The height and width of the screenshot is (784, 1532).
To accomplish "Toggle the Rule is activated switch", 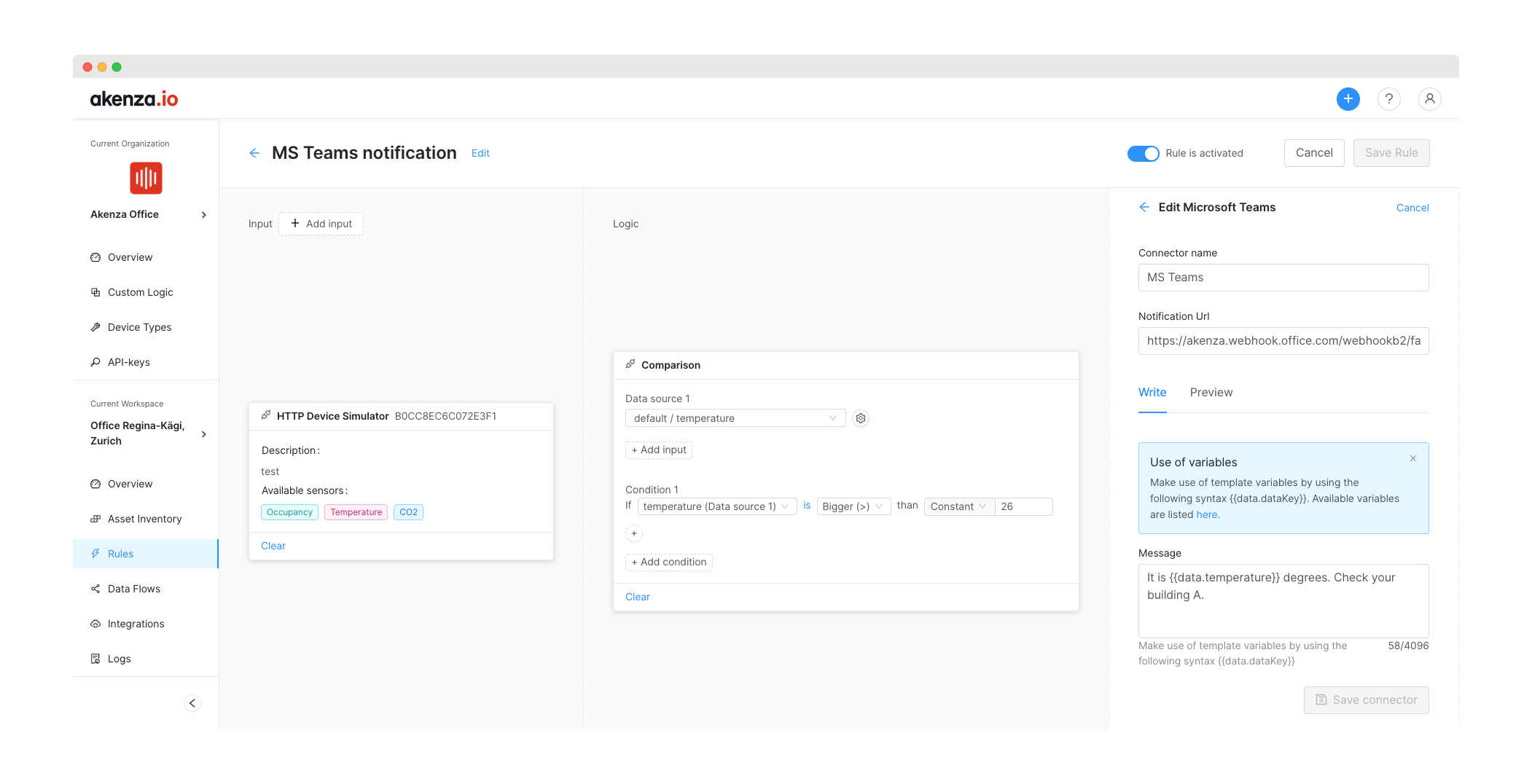I will click(x=1143, y=153).
